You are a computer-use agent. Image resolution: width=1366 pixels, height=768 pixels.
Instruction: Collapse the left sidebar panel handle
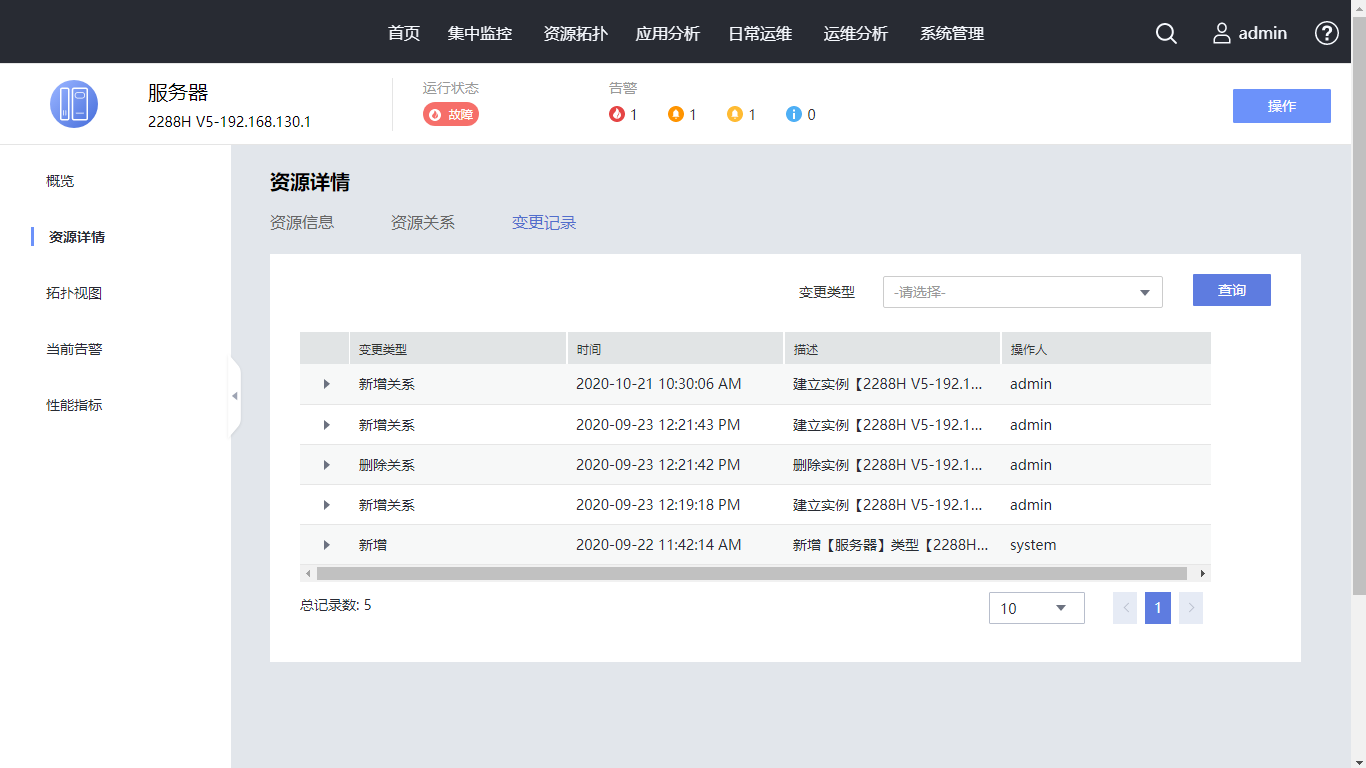click(x=235, y=396)
